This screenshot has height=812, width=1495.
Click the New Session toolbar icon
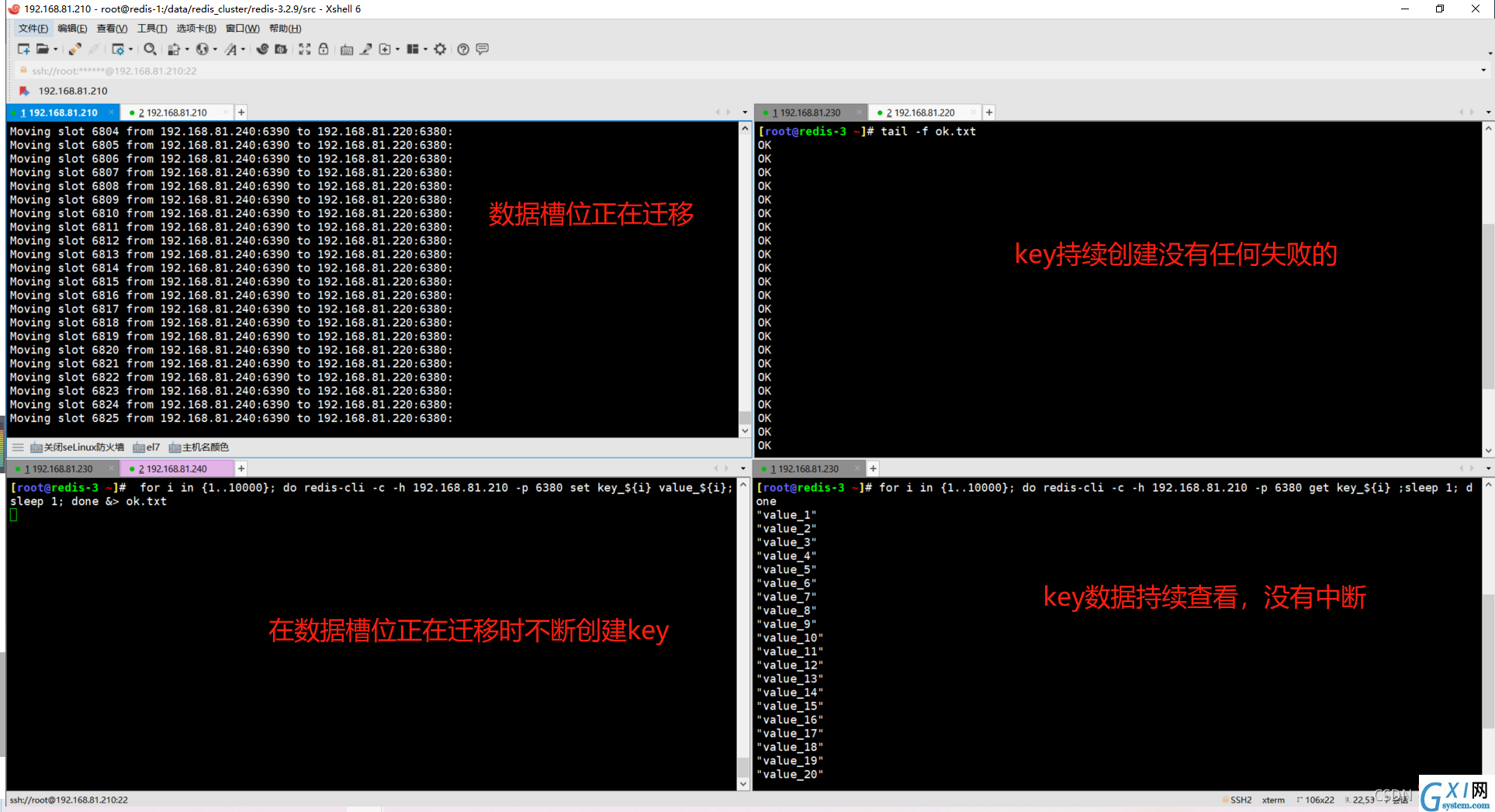click(x=23, y=49)
